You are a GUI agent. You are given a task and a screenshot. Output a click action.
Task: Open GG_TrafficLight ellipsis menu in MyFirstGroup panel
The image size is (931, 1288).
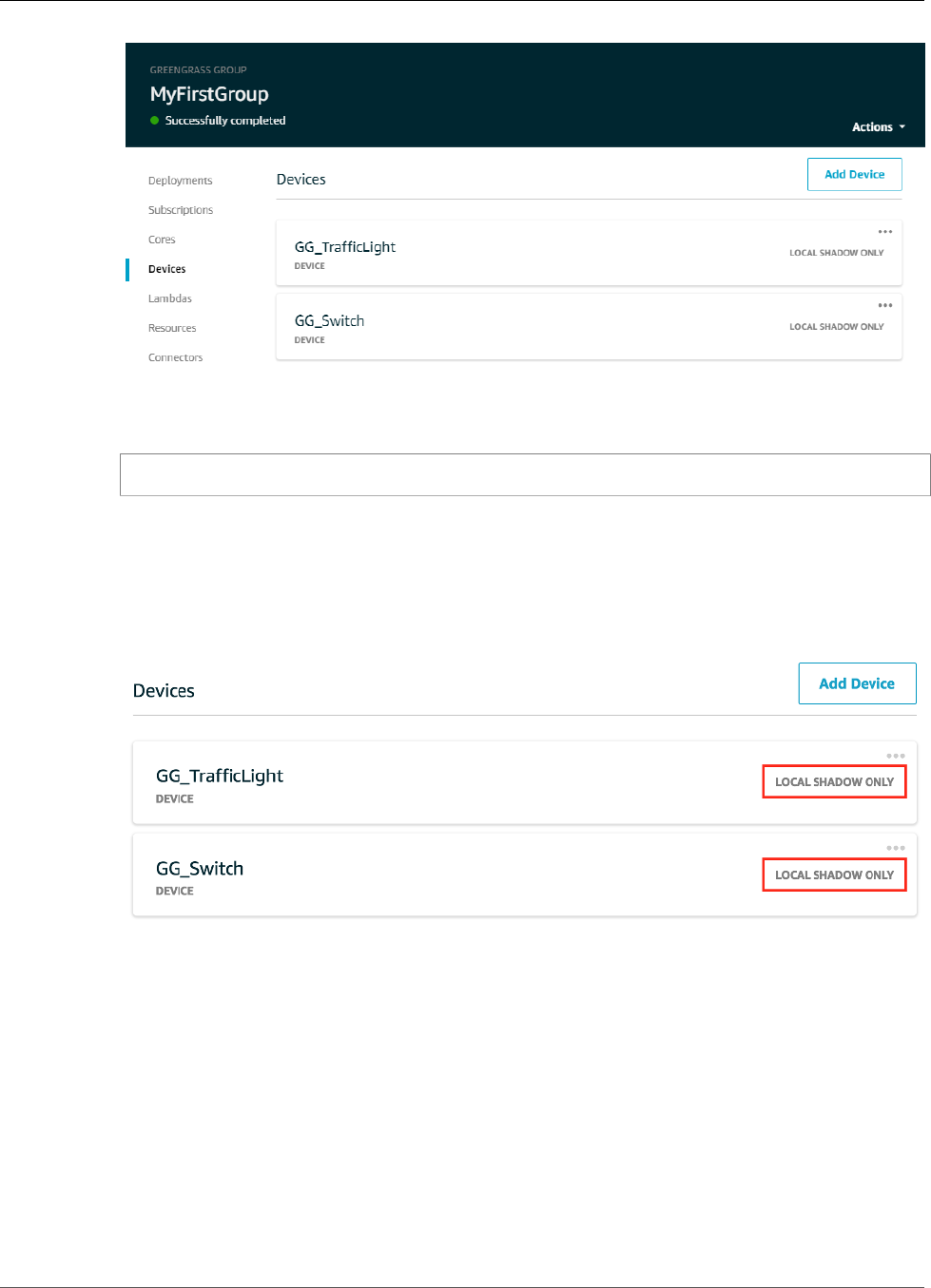click(x=885, y=232)
